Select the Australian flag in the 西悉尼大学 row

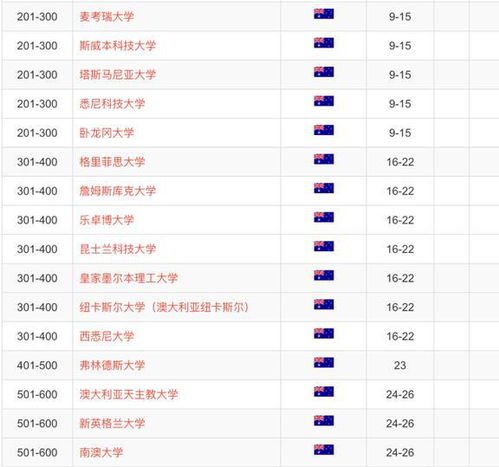[324, 333]
